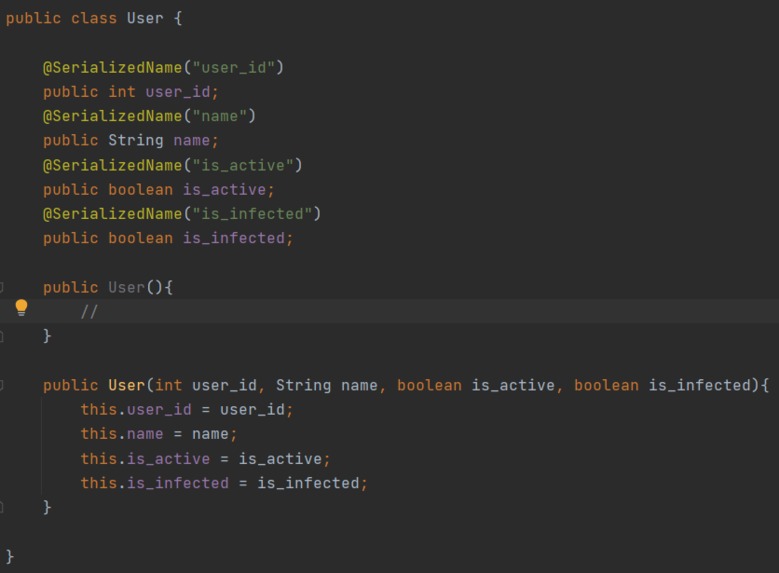Click the 'this.name = name;' assignment

(159, 434)
